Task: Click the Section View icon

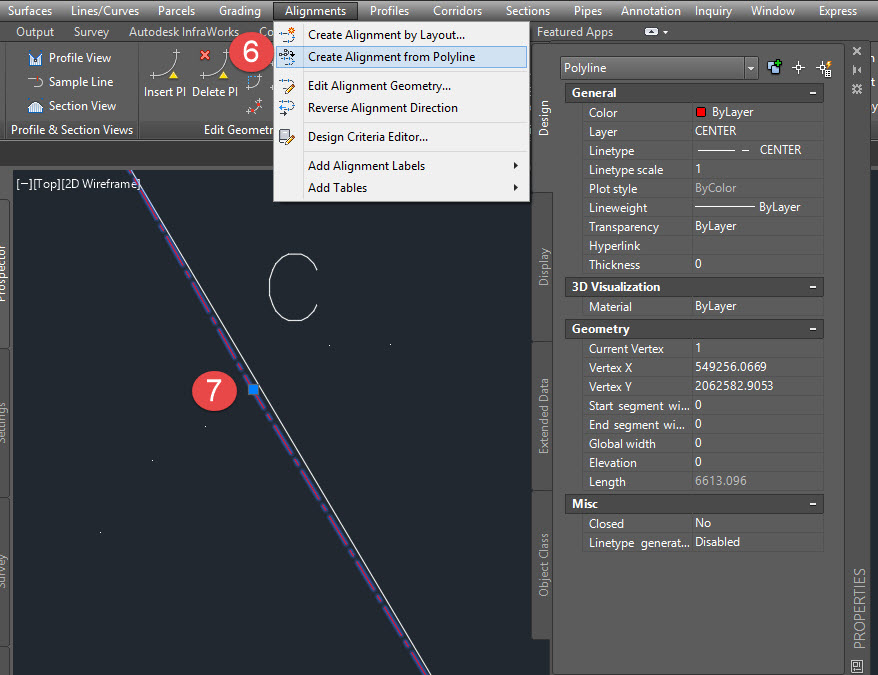Action: click(x=35, y=106)
